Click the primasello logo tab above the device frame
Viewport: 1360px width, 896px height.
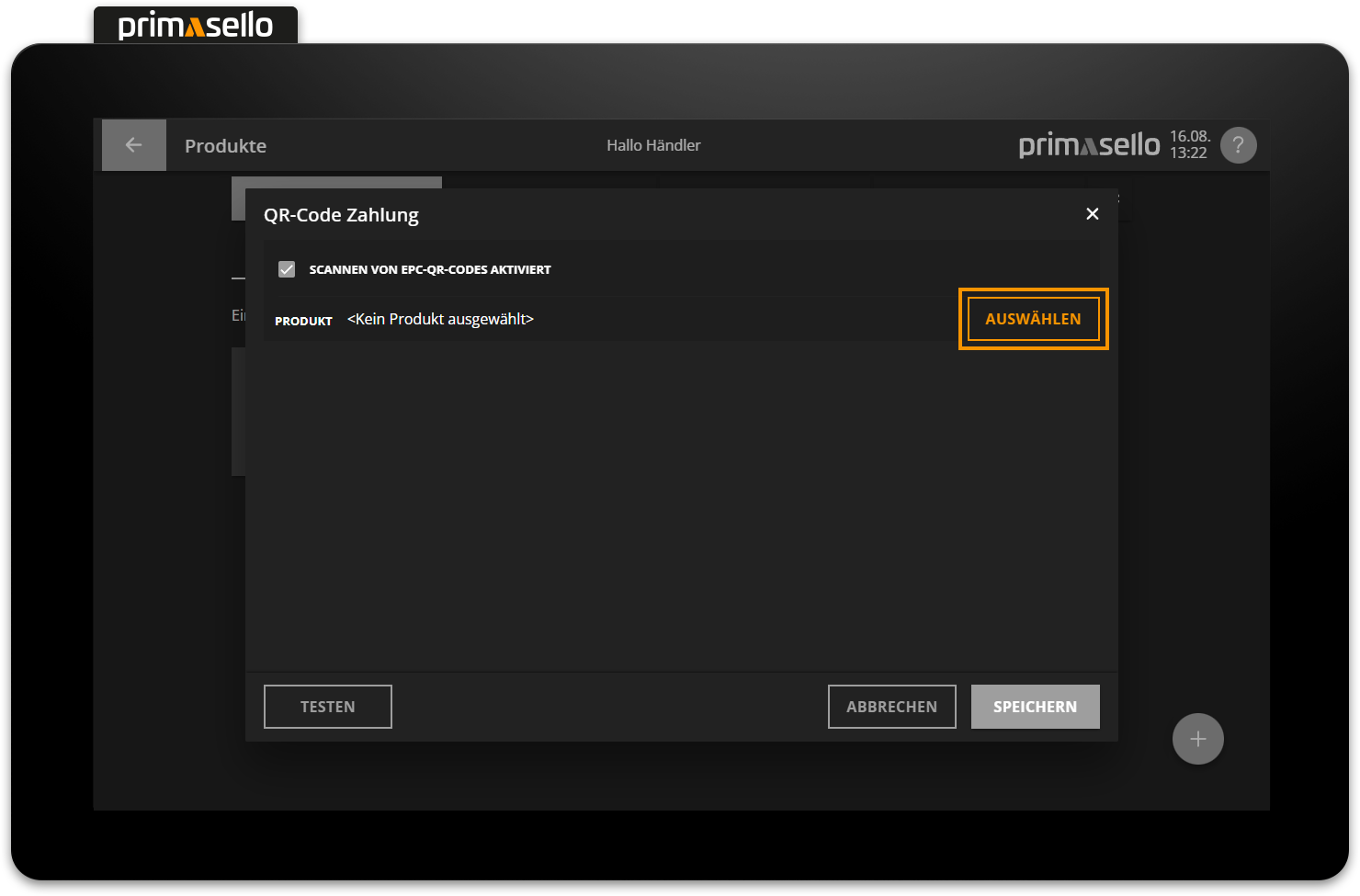click(x=196, y=25)
